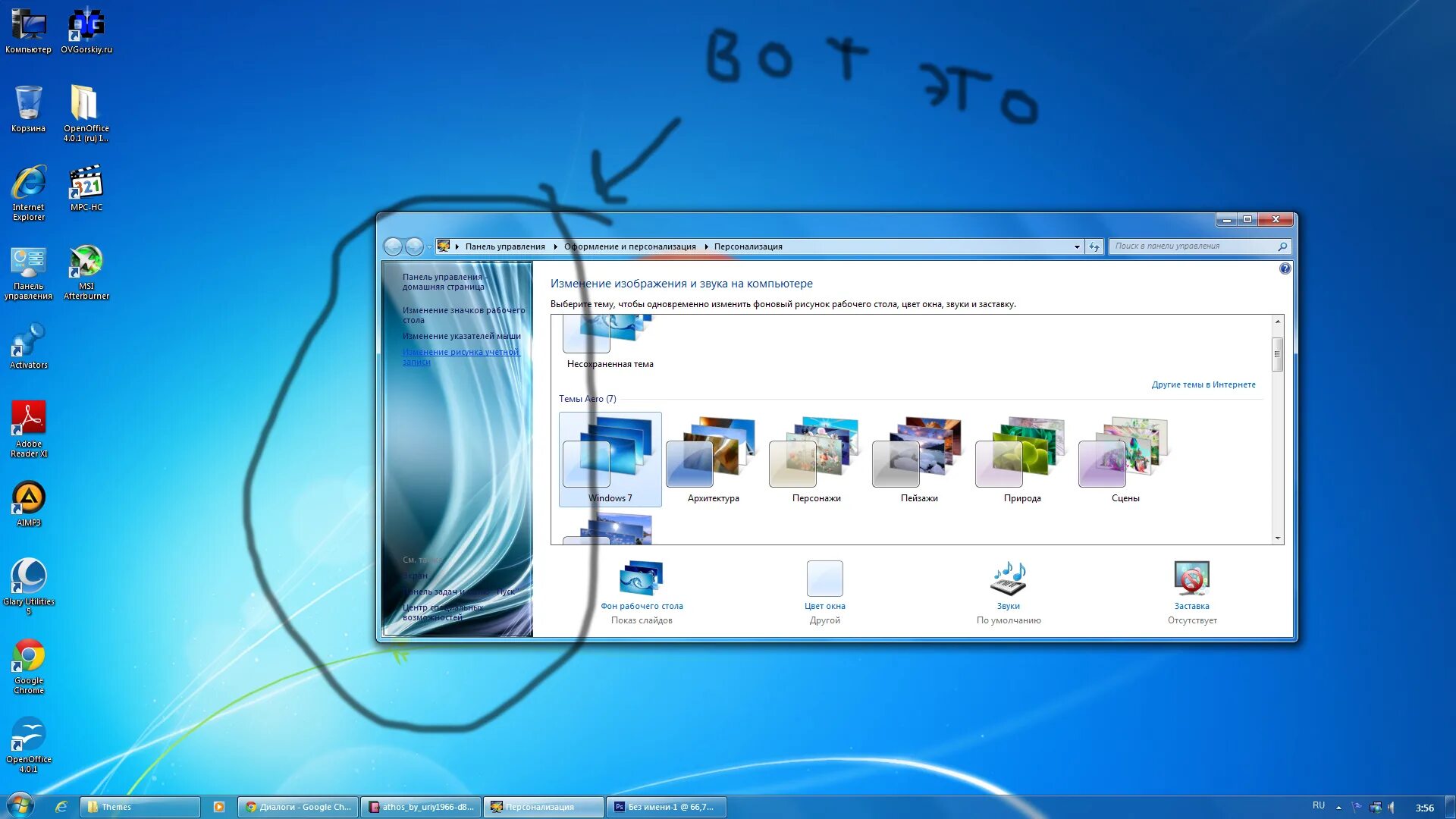Select Windows 7 Aero theme
This screenshot has width=1456, height=819.
[x=610, y=455]
